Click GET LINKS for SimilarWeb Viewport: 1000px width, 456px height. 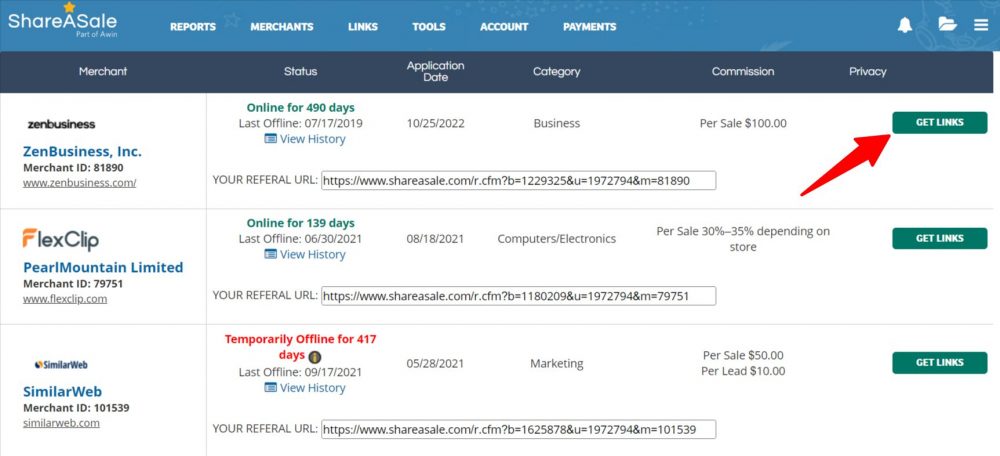point(939,362)
